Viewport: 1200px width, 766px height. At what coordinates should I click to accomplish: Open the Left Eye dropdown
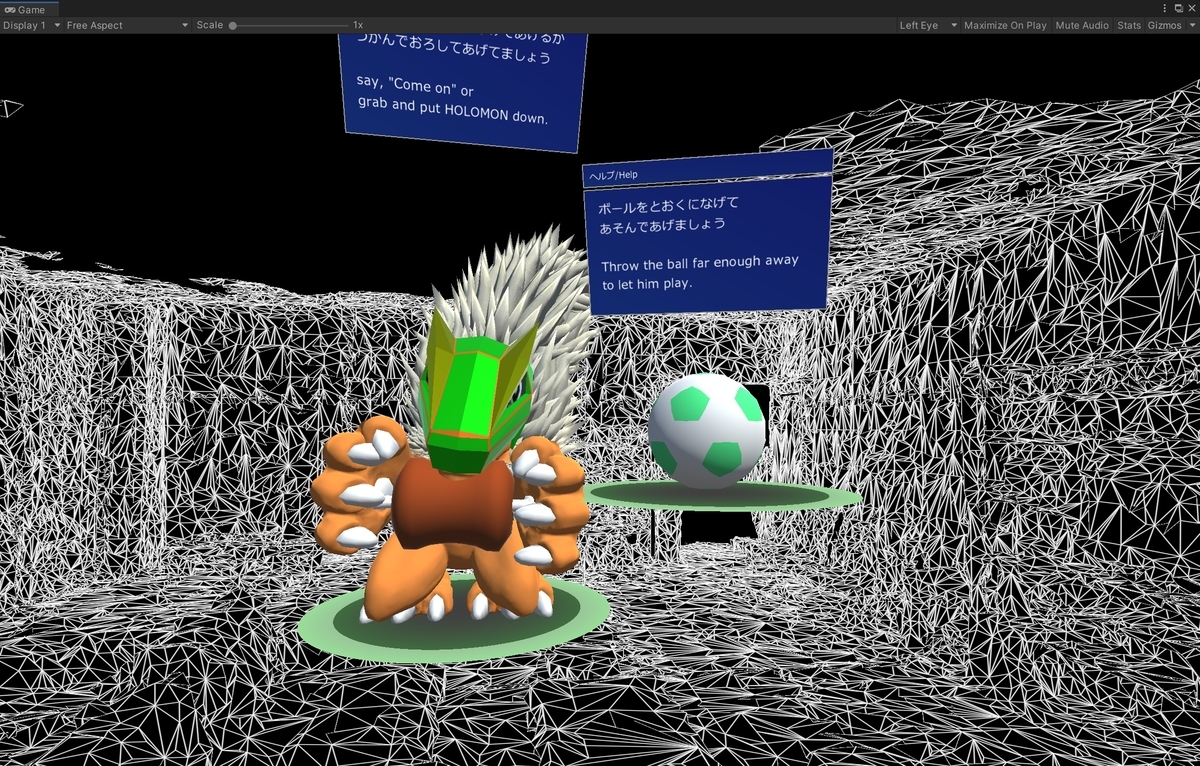tap(928, 25)
